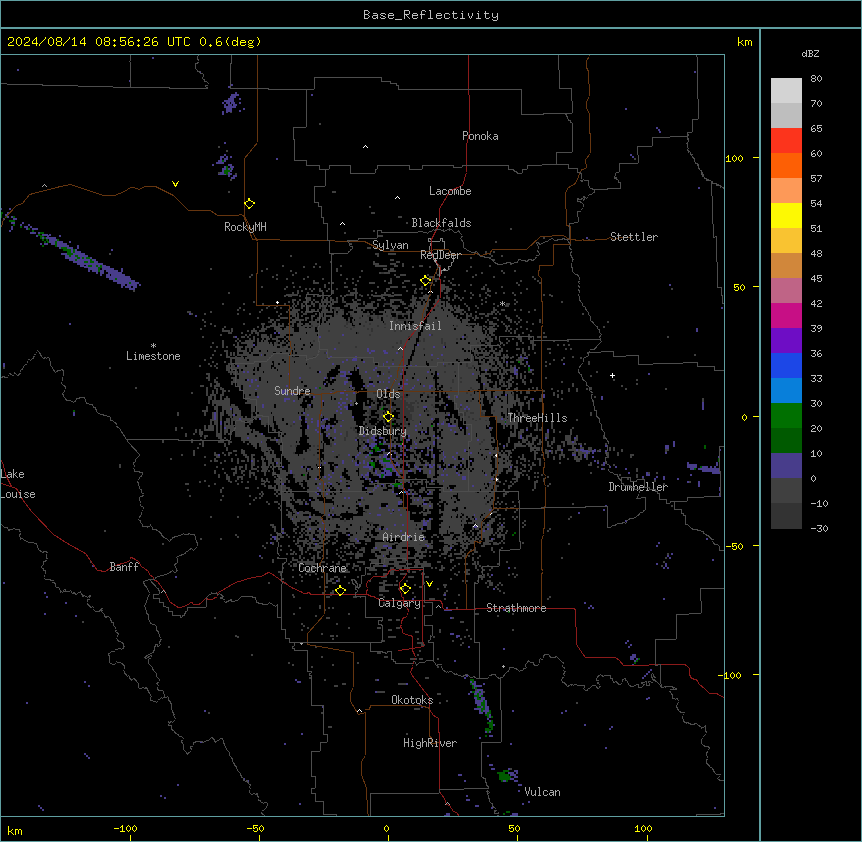Select the Sundre map label

(x=292, y=391)
